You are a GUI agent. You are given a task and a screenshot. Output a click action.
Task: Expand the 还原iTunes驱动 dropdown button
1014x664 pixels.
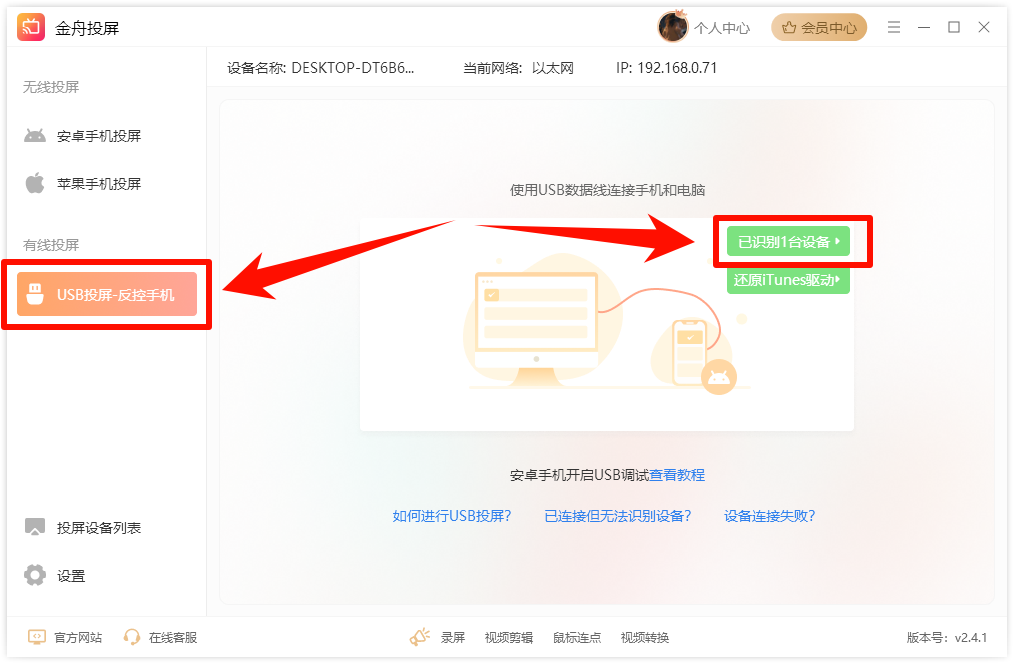[x=788, y=280]
